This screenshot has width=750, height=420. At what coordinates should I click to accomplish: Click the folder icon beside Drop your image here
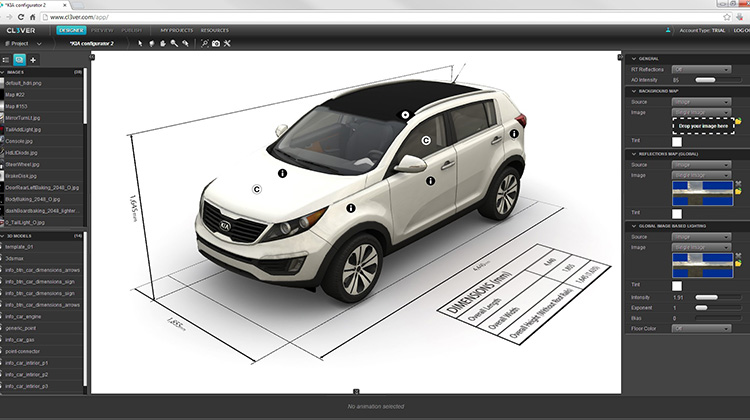coord(738,121)
